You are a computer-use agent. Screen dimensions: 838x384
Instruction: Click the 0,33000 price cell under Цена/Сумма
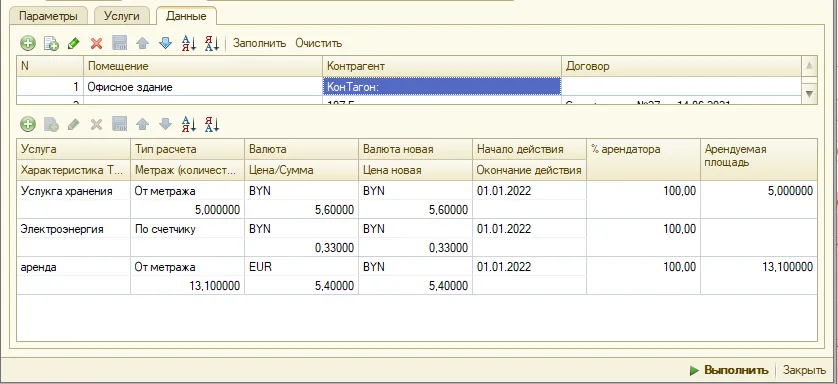click(x=301, y=248)
